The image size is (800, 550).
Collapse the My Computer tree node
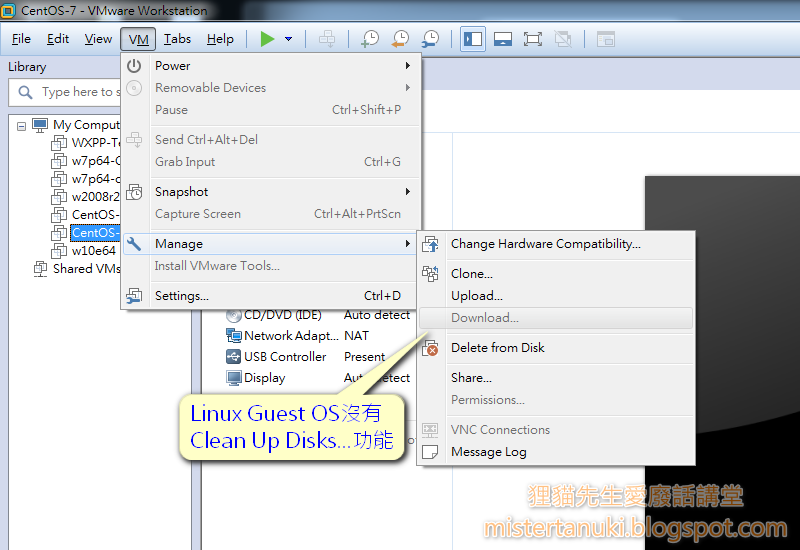tap(21, 126)
